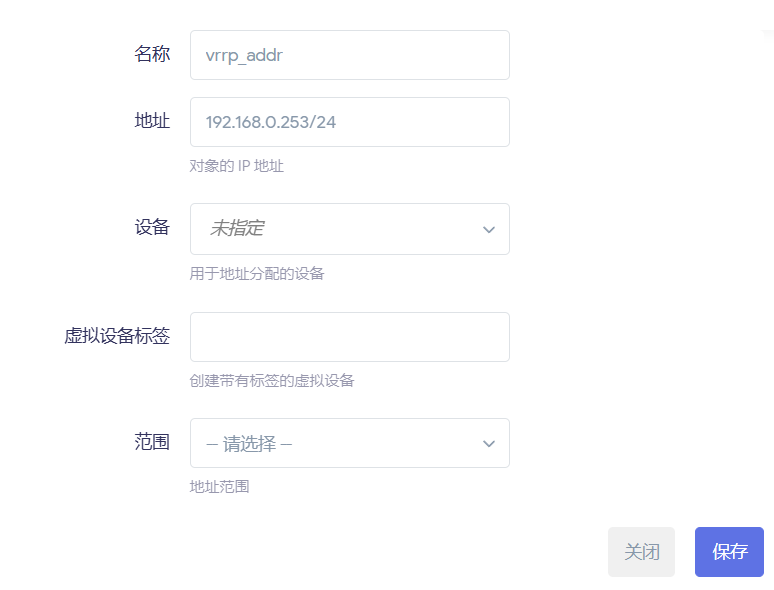Viewport: 774px width, 590px height.
Task: Click the hint text 地址范围
Action: coord(219,487)
